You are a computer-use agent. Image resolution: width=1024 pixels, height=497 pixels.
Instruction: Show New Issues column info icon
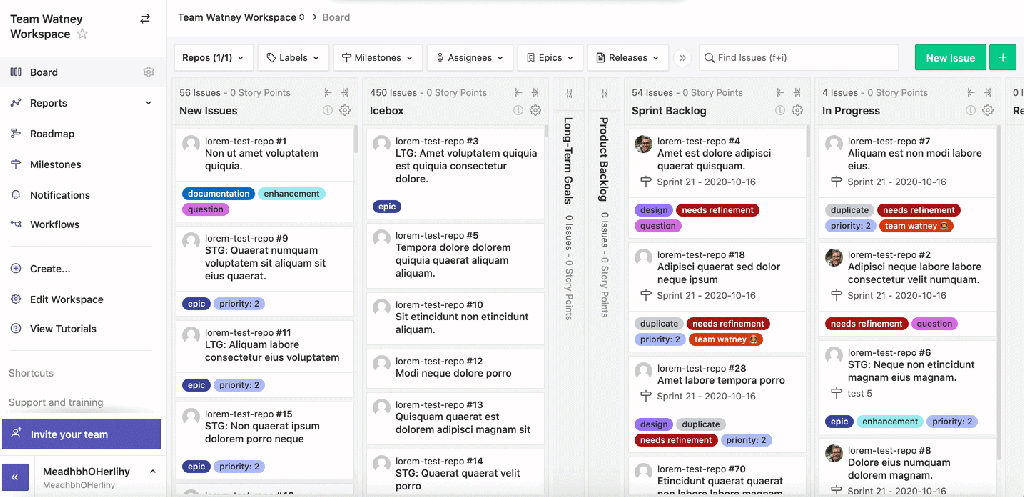point(328,110)
